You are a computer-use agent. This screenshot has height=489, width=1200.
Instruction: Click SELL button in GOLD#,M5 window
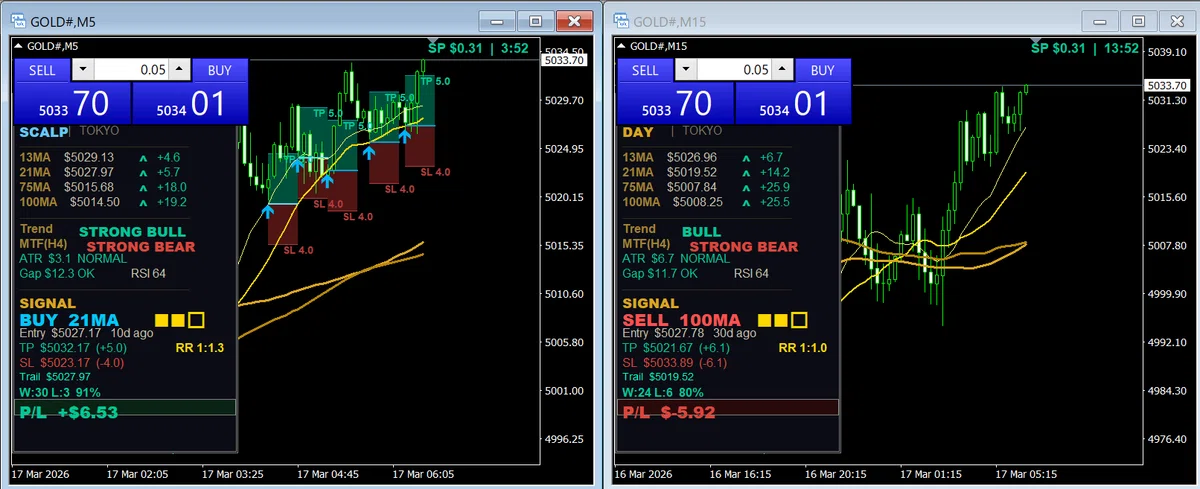(42, 70)
